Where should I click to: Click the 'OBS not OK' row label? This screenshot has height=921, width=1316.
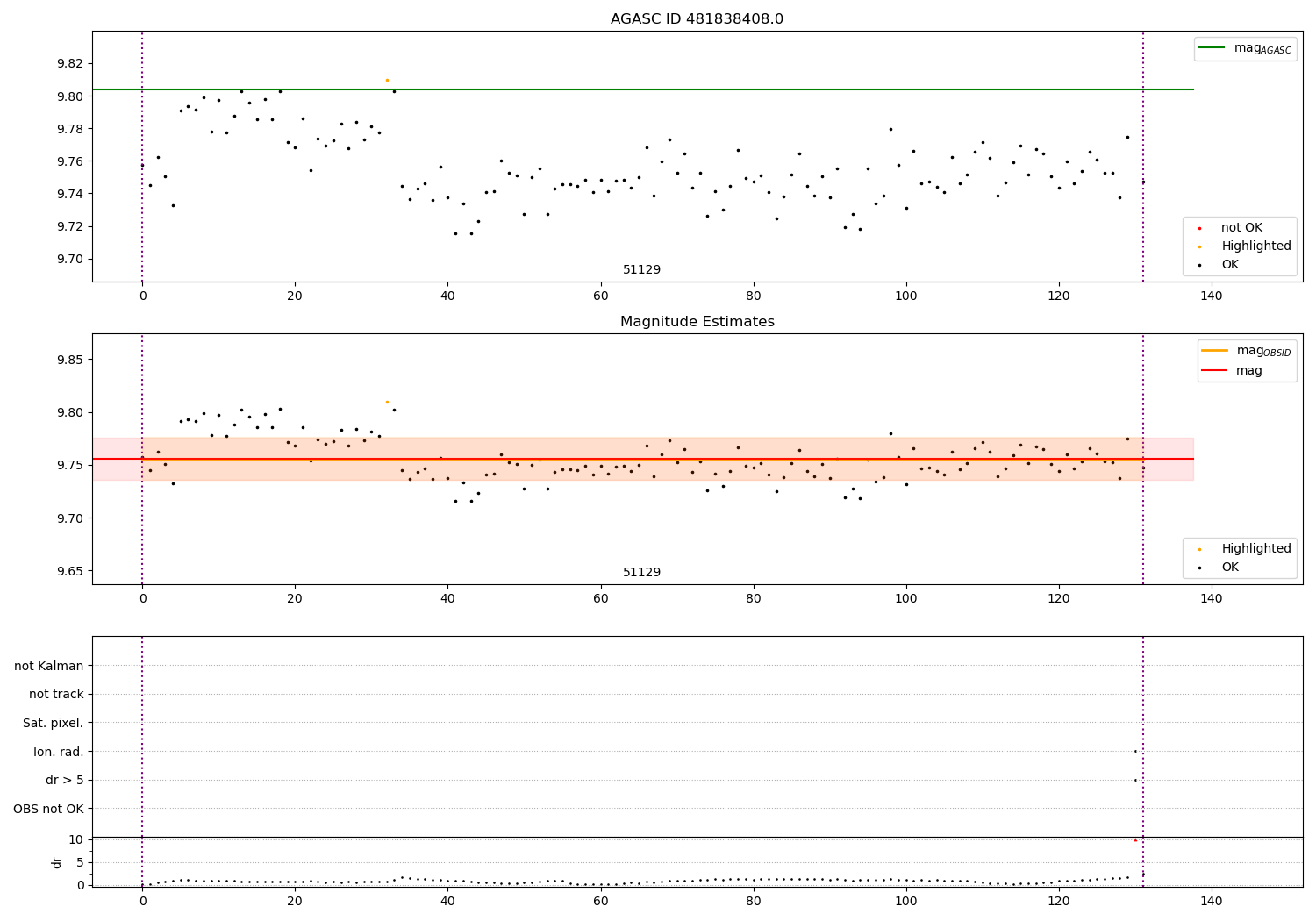click(x=49, y=809)
